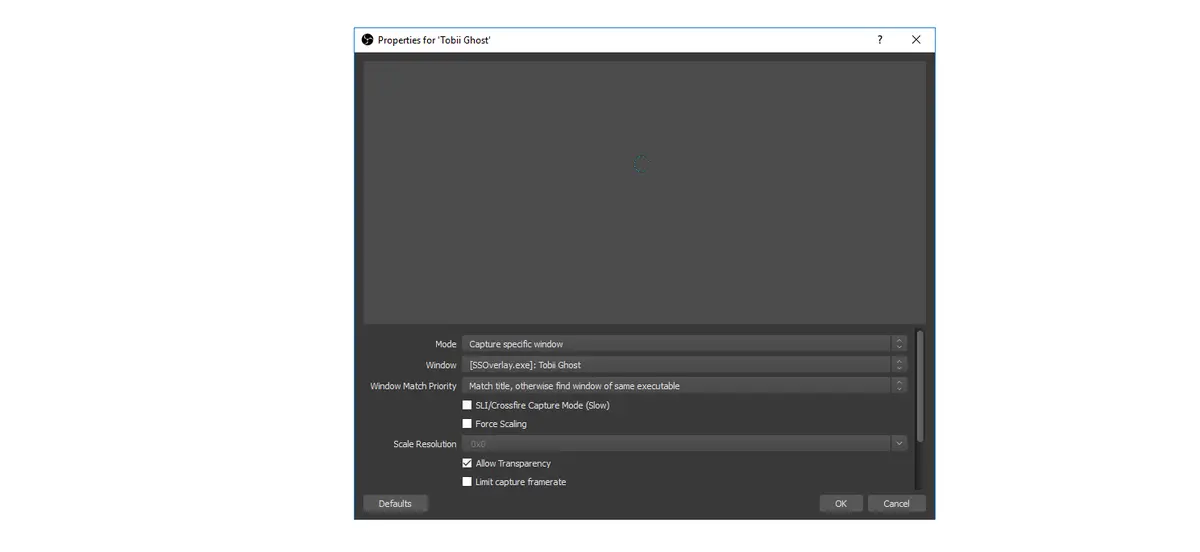Open the Mode dropdown 'Capture specific window'
This screenshot has height=552, width=1200.
(684, 344)
